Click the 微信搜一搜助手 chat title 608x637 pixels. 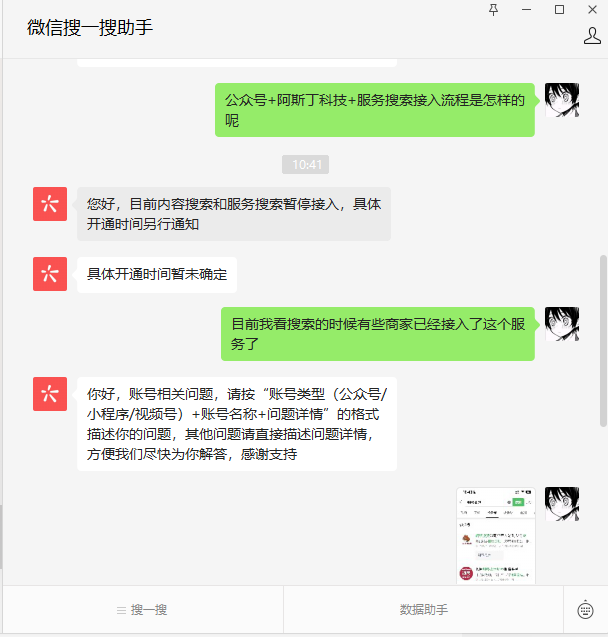coord(90,28)
